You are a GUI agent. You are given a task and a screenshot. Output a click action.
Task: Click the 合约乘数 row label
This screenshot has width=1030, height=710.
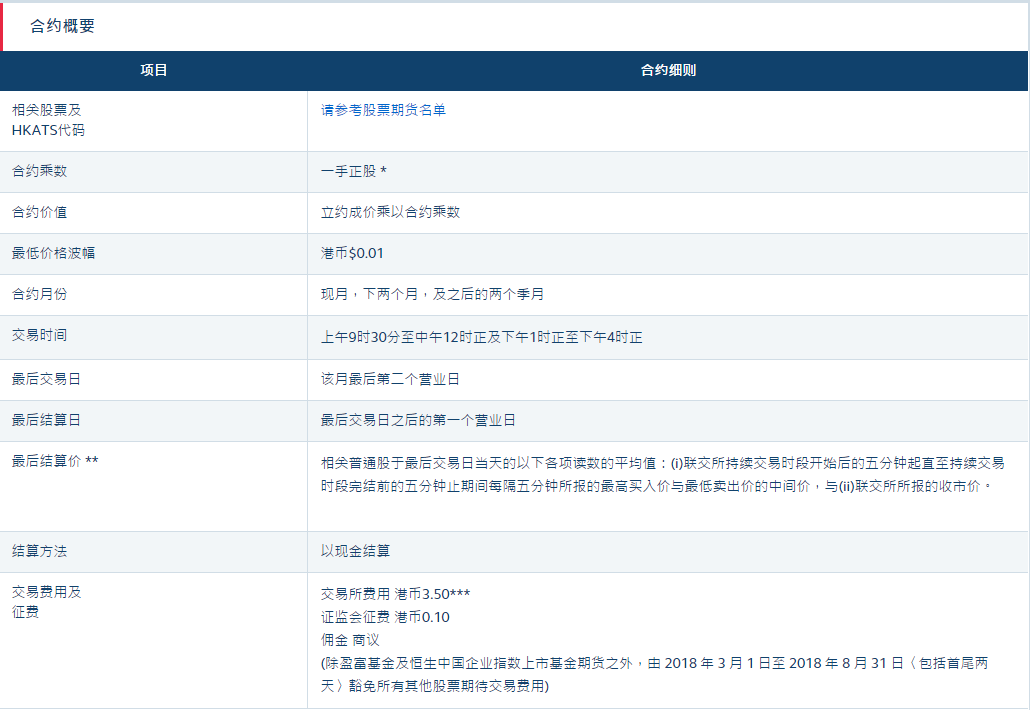pos(40,171)
